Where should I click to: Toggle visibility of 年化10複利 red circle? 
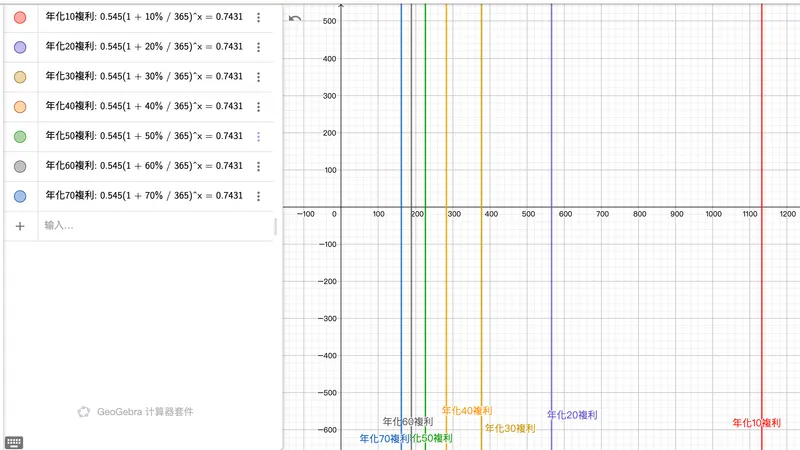point(20,17)
